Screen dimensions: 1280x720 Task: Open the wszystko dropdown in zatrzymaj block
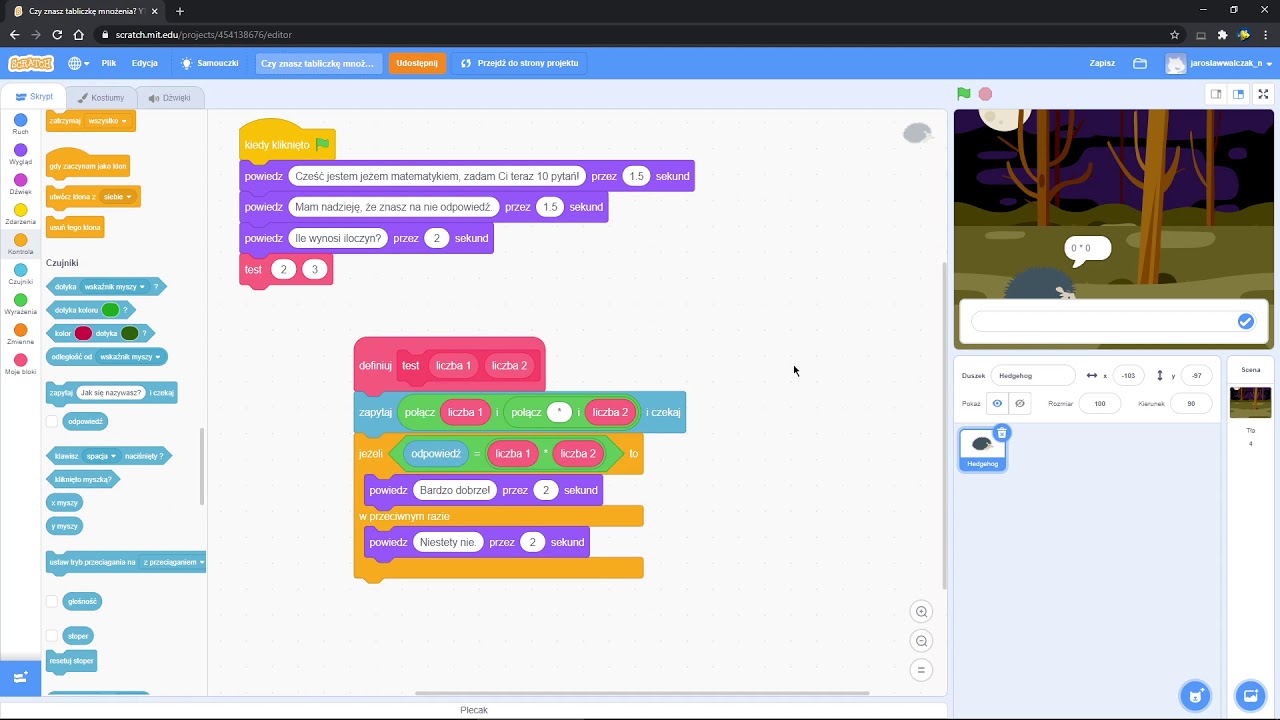tap(108, 121)
